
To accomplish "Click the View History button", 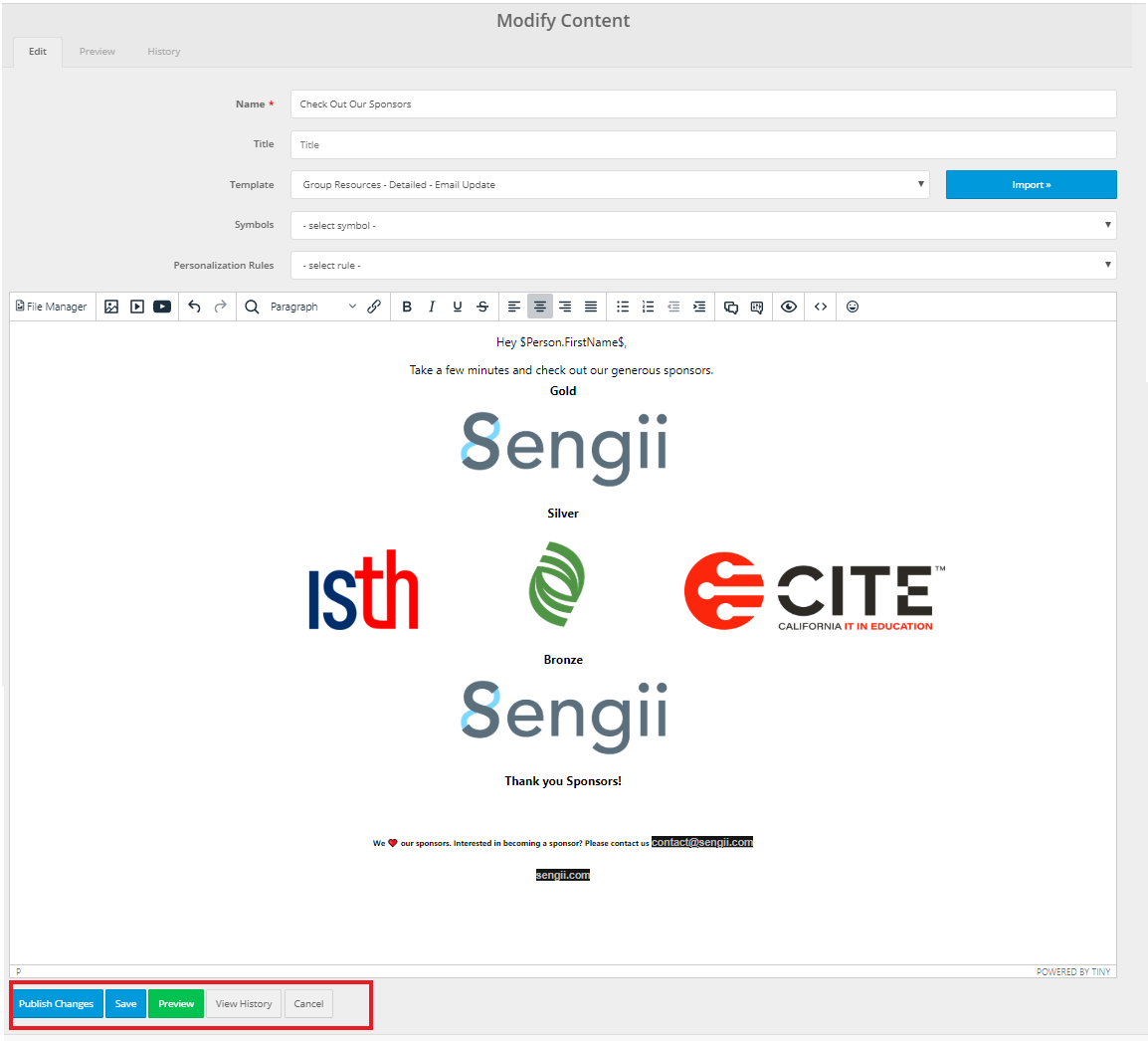I will pos(244,1003).
